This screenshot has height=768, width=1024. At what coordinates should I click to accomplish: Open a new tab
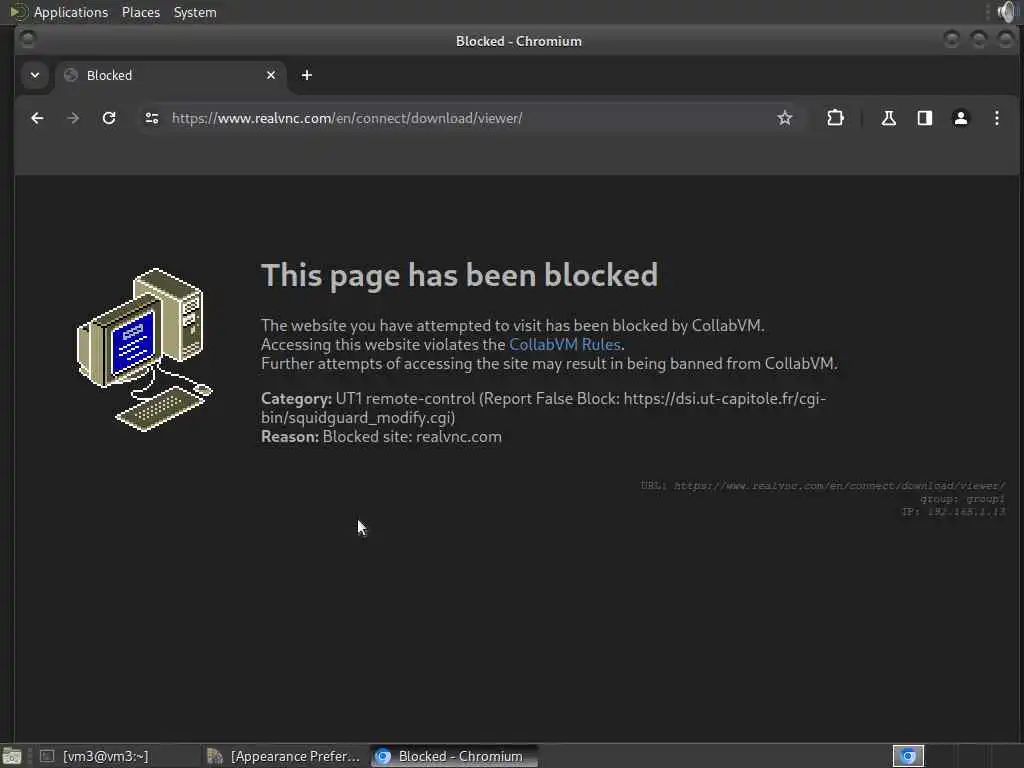306,75
